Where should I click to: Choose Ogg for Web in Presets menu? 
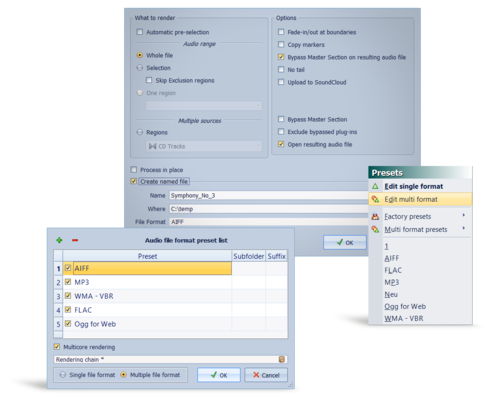[405, 306]
